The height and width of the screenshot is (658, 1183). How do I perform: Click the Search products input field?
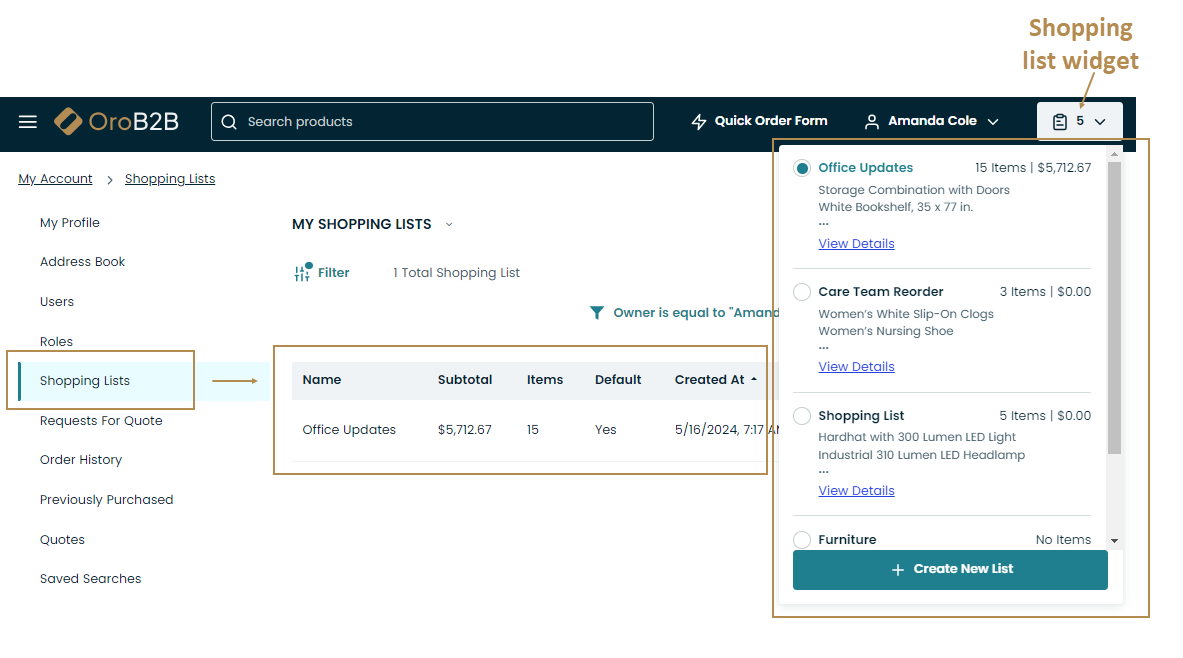pyautogui.click(x=440, y=122)
